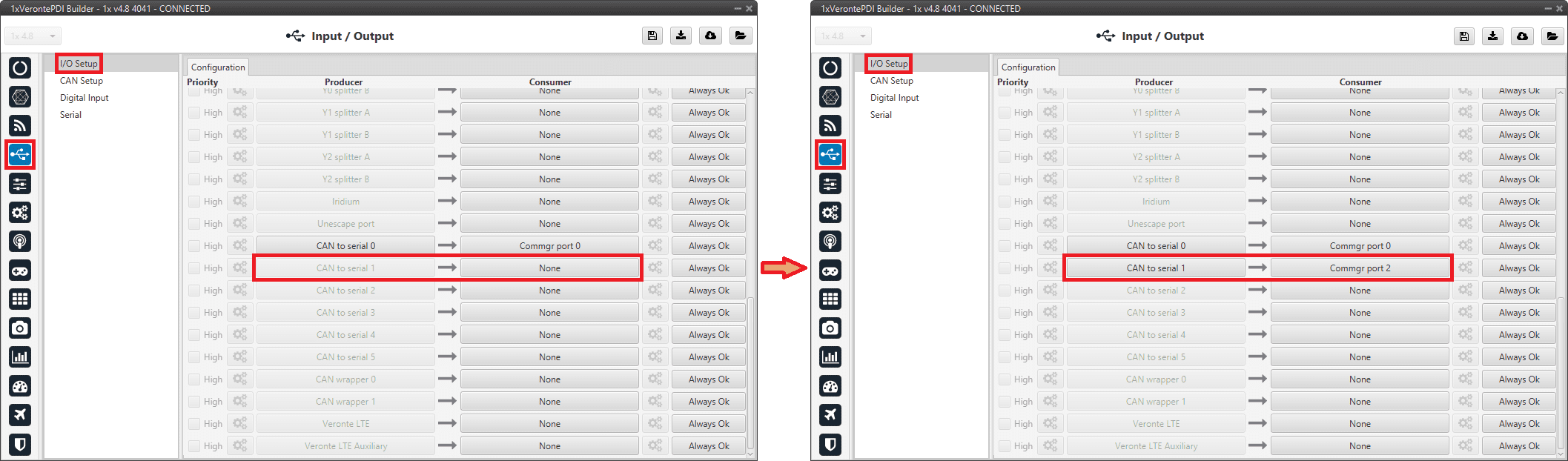Toggle High priority checkbox for CAN to serial 0, left window
Screen dimensions: 1568x461
coord(194,246)
